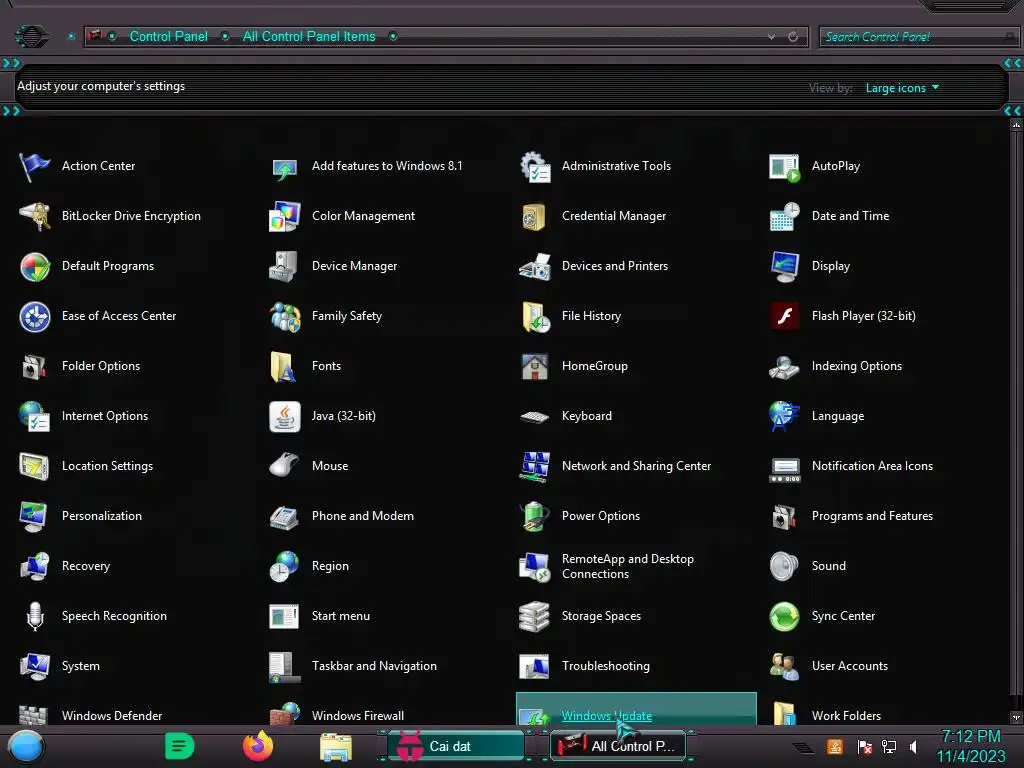This screenshot has height=768, width=1024.
Task: Expand the All Control Panel Items breadcrumb arrow
Action: [393, 37]
